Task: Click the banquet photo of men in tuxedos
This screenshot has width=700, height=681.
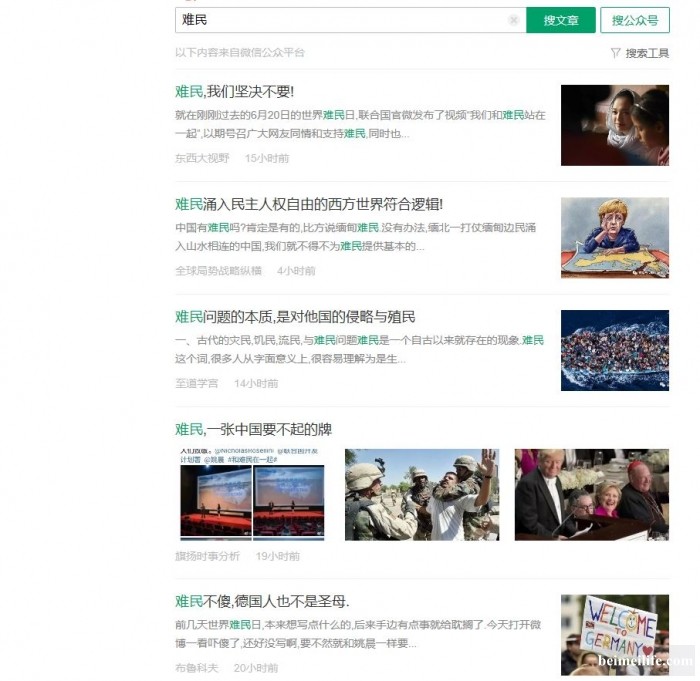Action: [591, 494]
